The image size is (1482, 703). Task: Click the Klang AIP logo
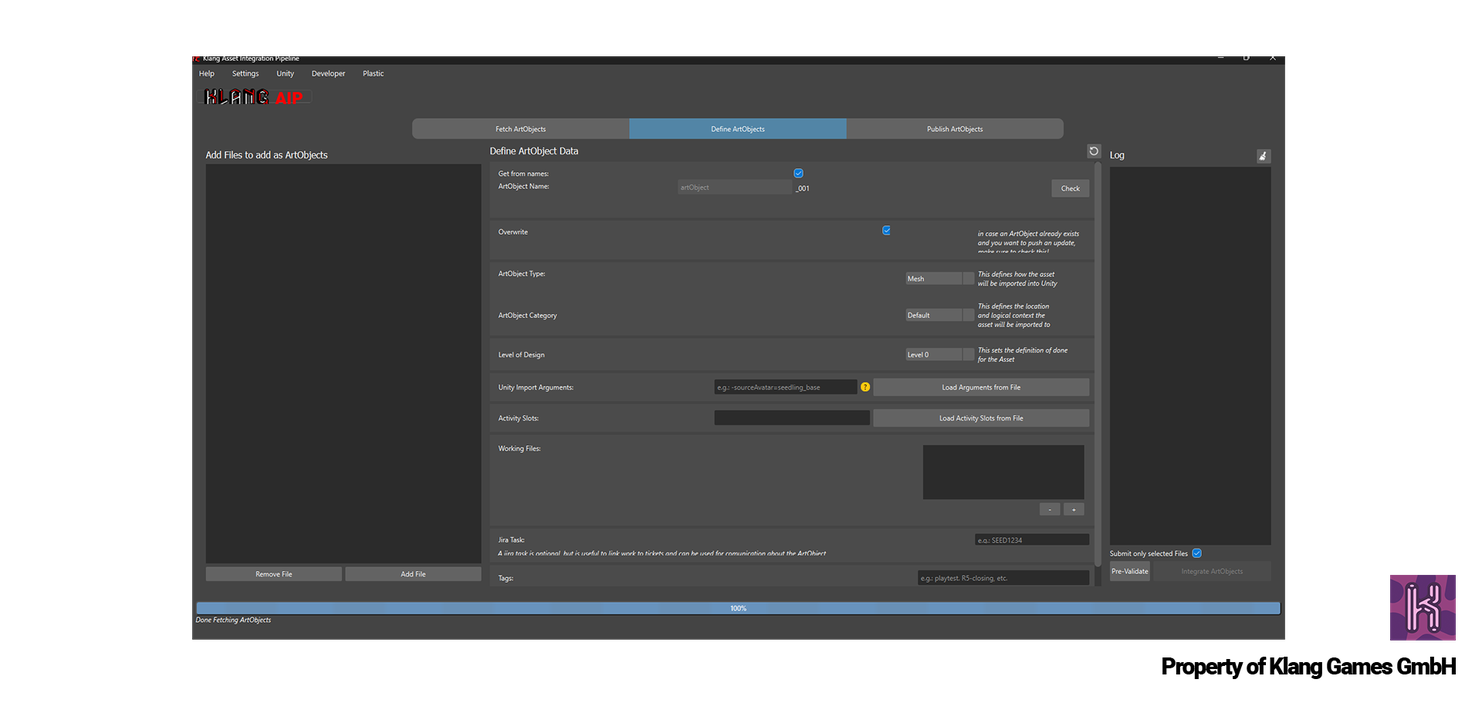point(257,97)
